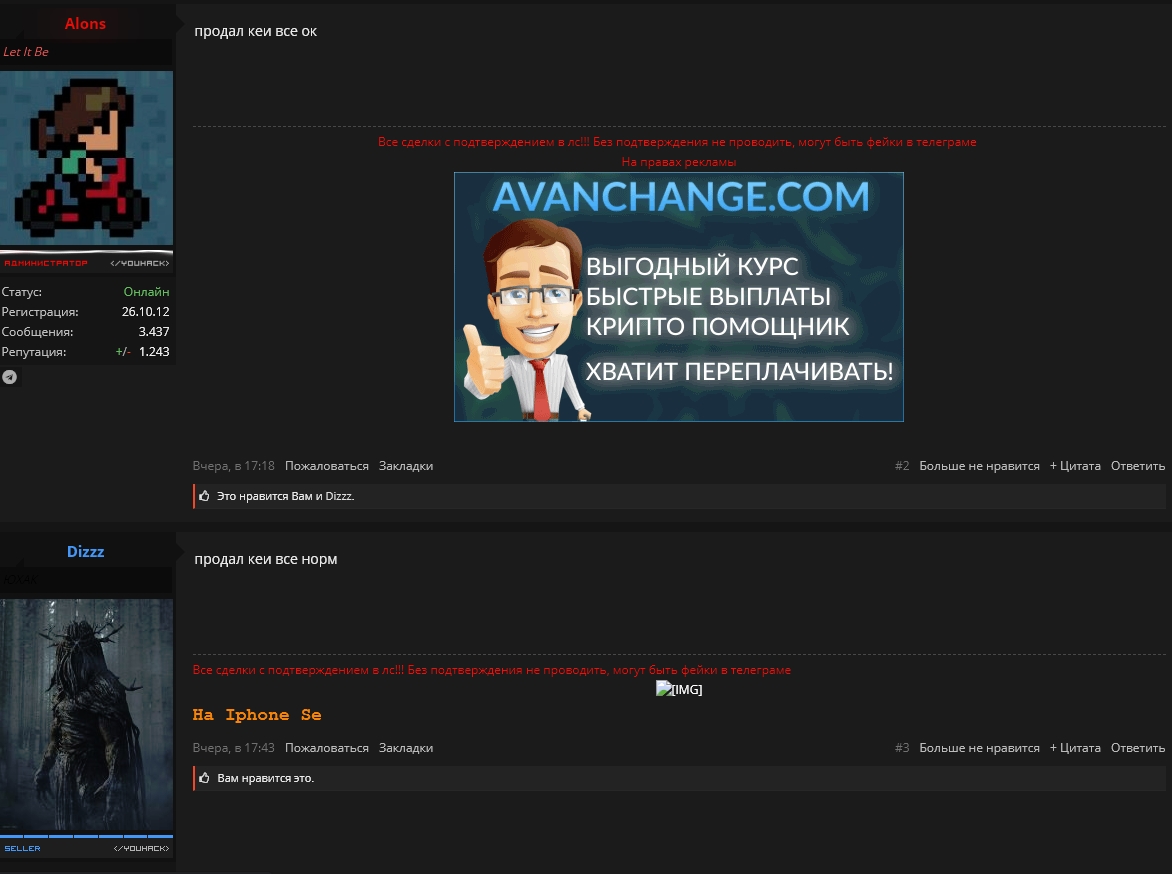1172x874 pixels.
Task: Bookmark post #3 via Закладки
Action: [406, 748]
